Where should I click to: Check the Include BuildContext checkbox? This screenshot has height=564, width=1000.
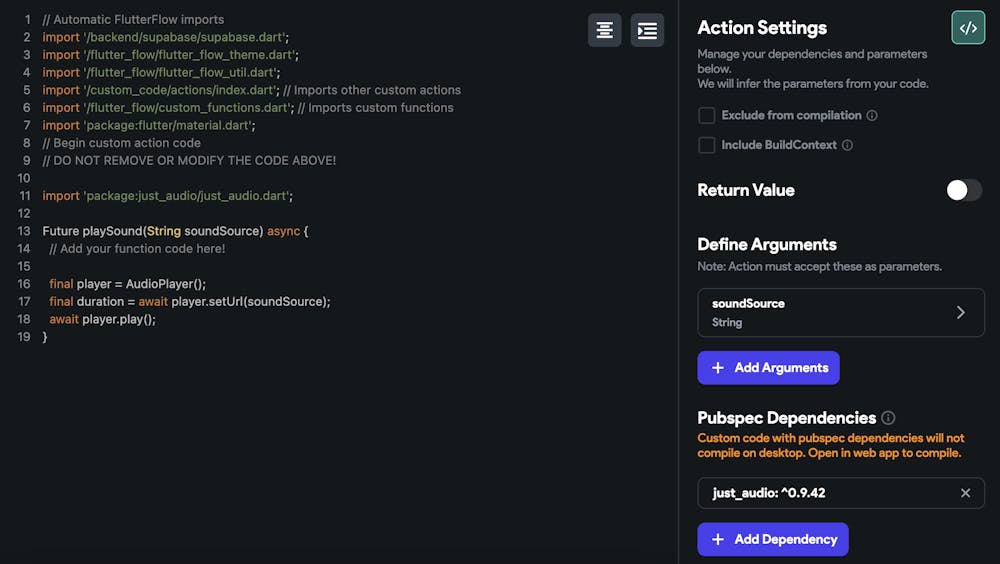pyautogui.click(x=707, y=145)
